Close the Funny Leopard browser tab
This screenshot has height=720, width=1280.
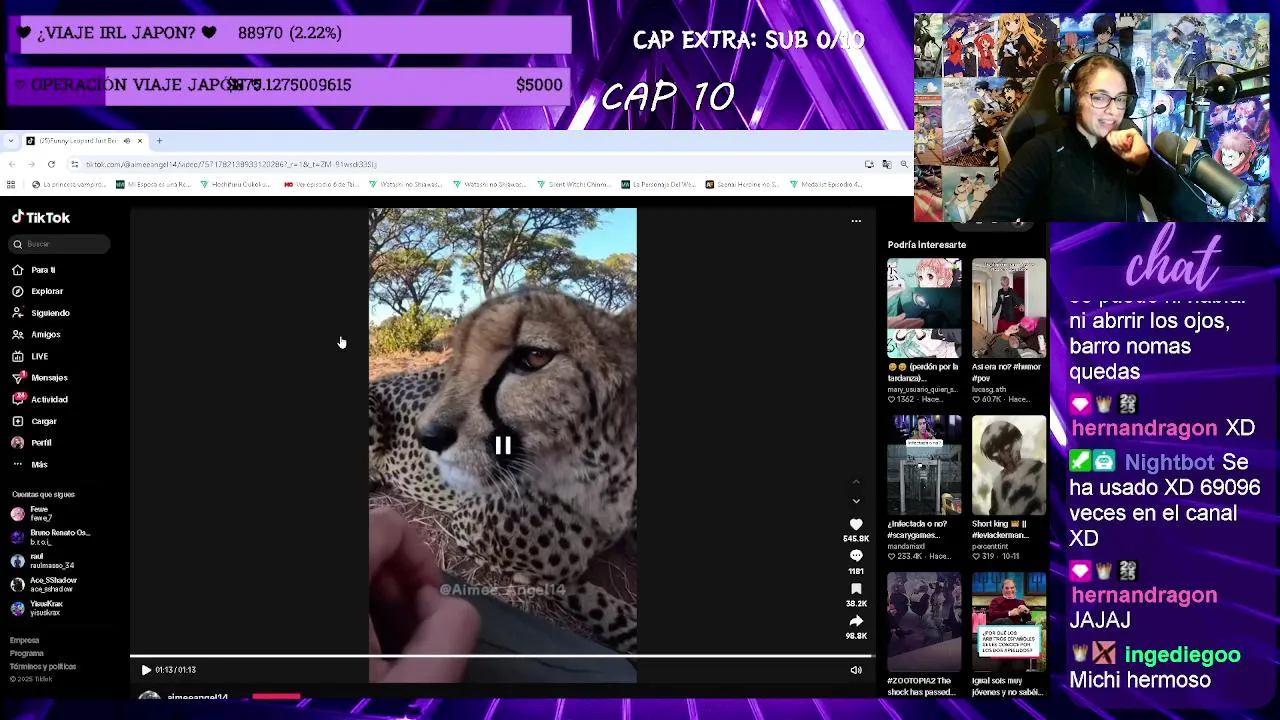(x=140, y=141)
